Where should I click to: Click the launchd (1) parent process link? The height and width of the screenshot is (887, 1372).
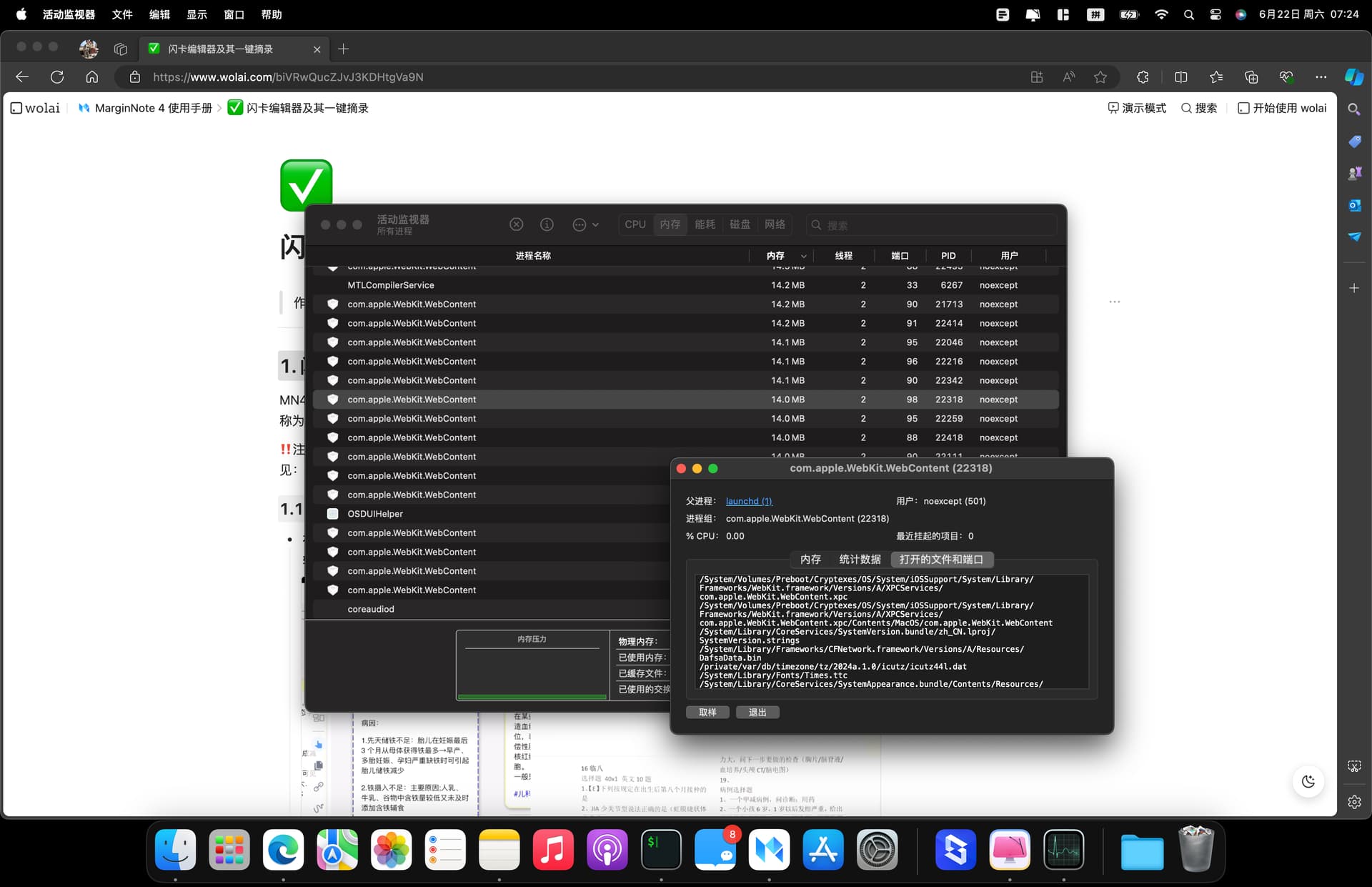(x=747, y=501)
